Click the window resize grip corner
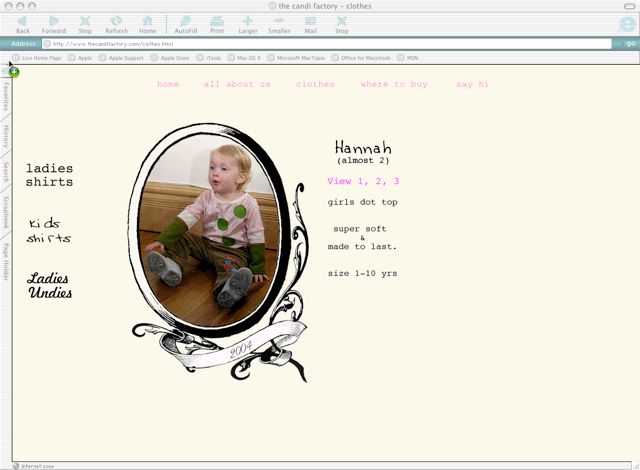 tap(636, 466)
